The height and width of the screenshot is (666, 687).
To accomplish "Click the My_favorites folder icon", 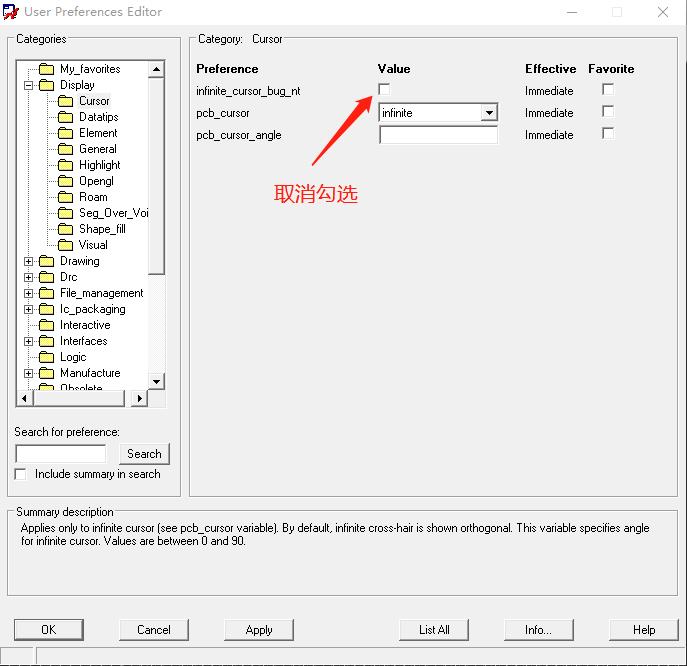I will click(46, 69).
